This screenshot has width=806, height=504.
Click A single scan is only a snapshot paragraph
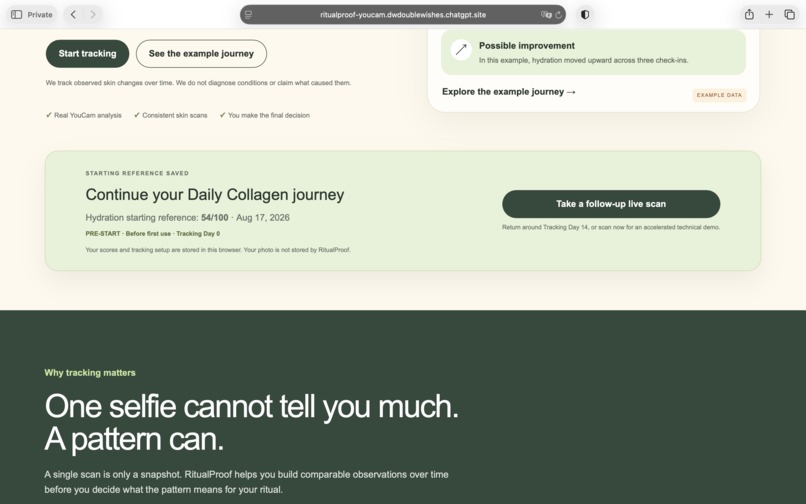tap(246, 482)
